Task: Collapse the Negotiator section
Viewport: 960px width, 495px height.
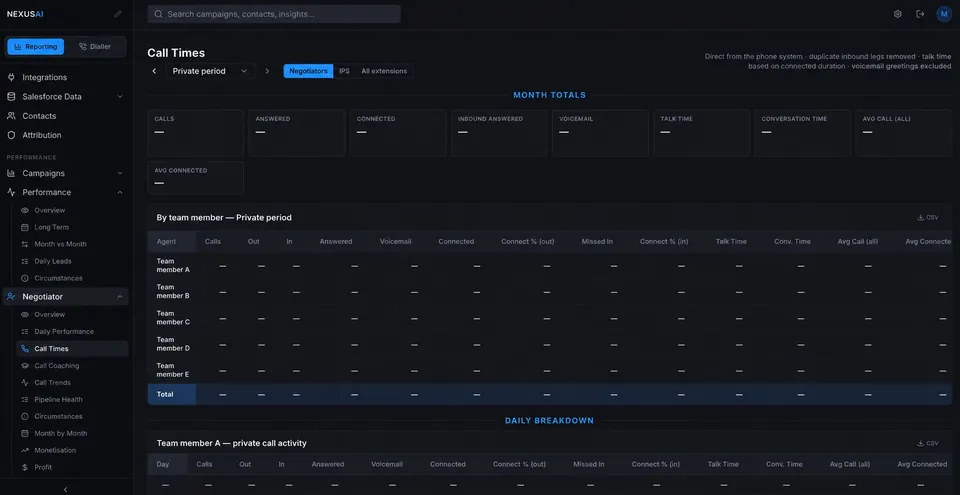Action: point(120,297)
